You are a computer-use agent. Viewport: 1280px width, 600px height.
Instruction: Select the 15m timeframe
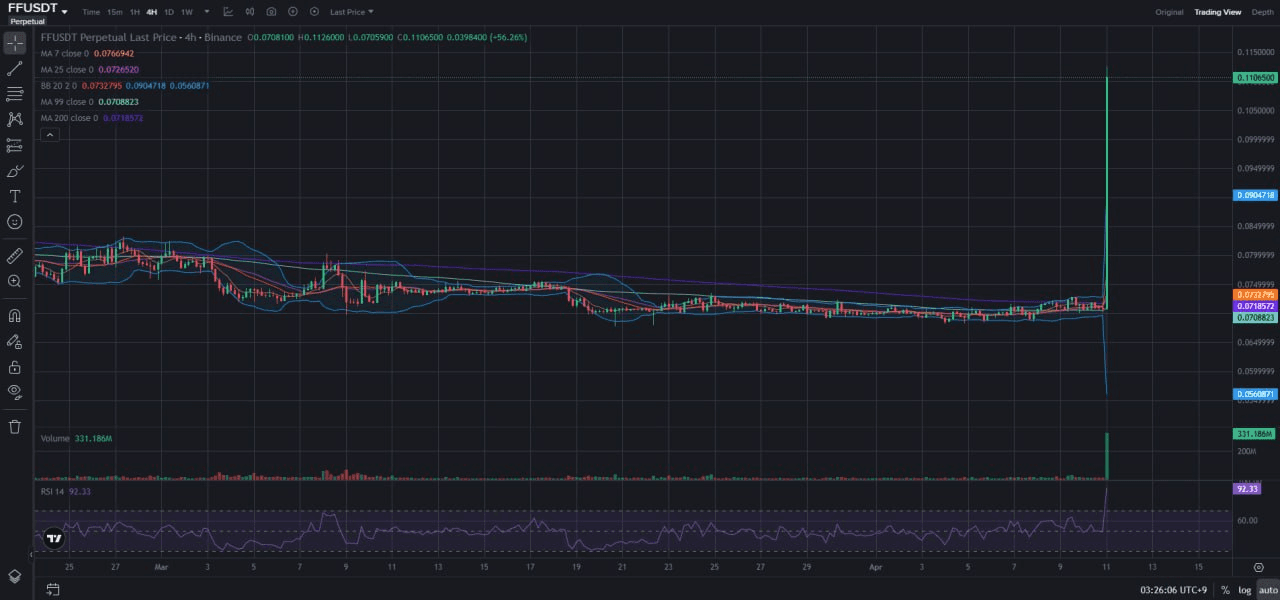[x=113, y=11]
